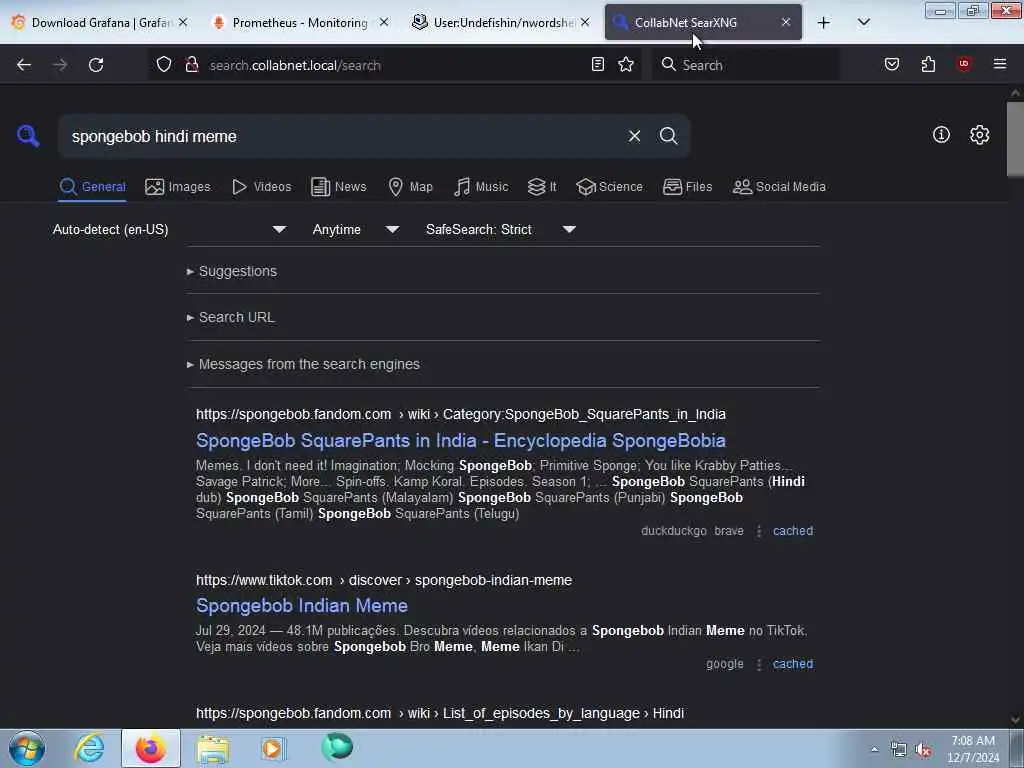Click the insecure connection padlock icon
Viewport: 1024px width, 768px height.
pos(191,64)
